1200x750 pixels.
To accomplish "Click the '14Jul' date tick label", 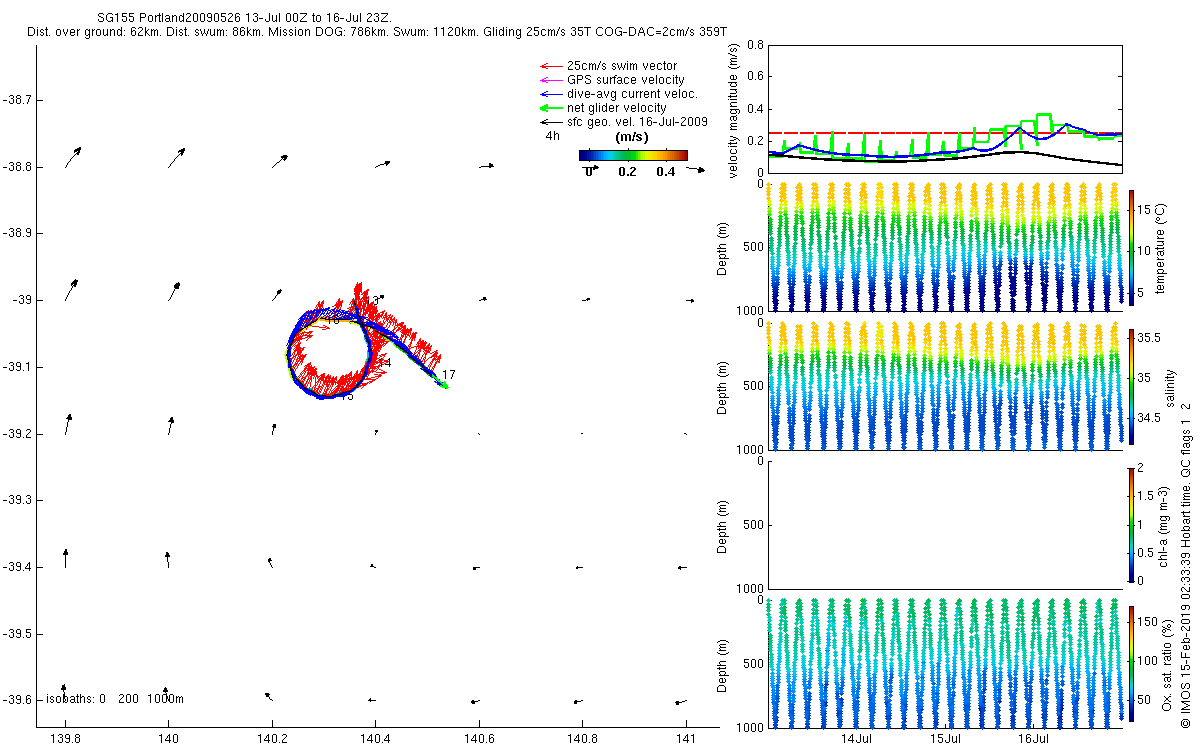I will (x=858, y=739).
